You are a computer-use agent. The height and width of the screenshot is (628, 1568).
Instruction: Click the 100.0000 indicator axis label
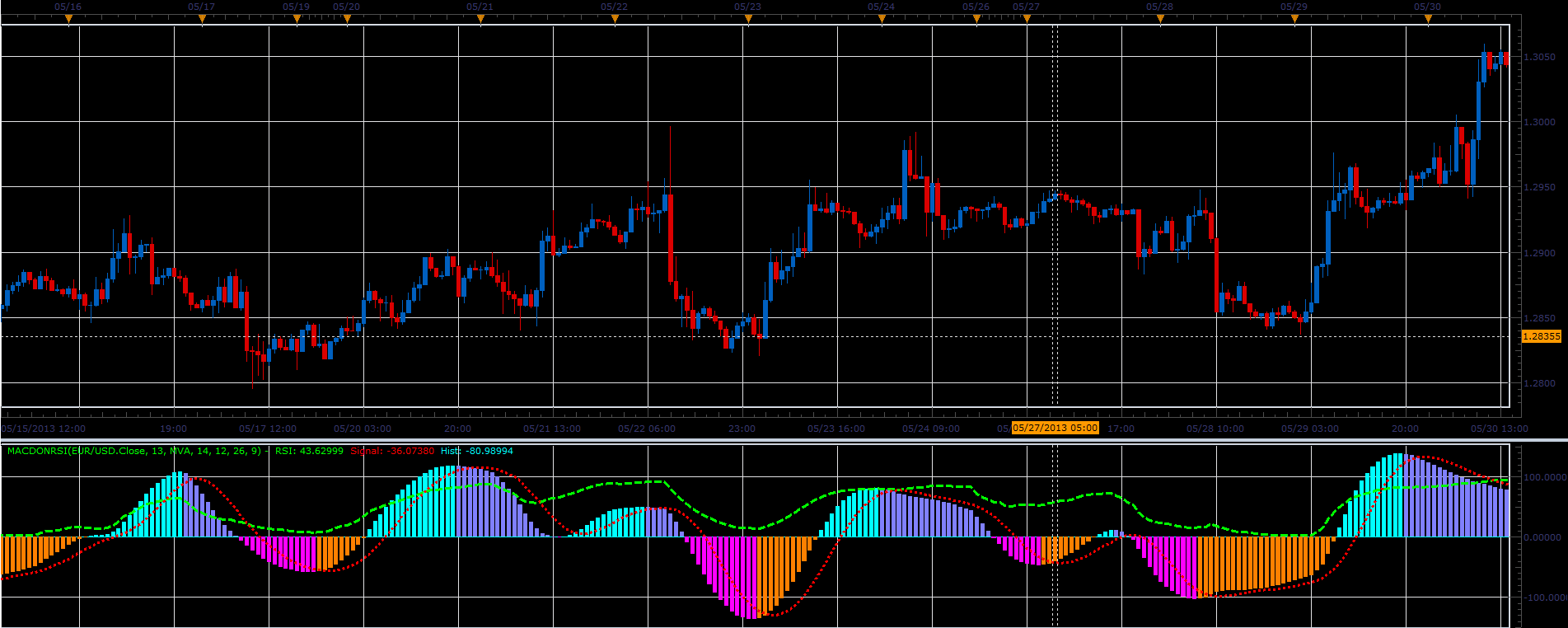pyautogui.click(x=1543, y=477)
